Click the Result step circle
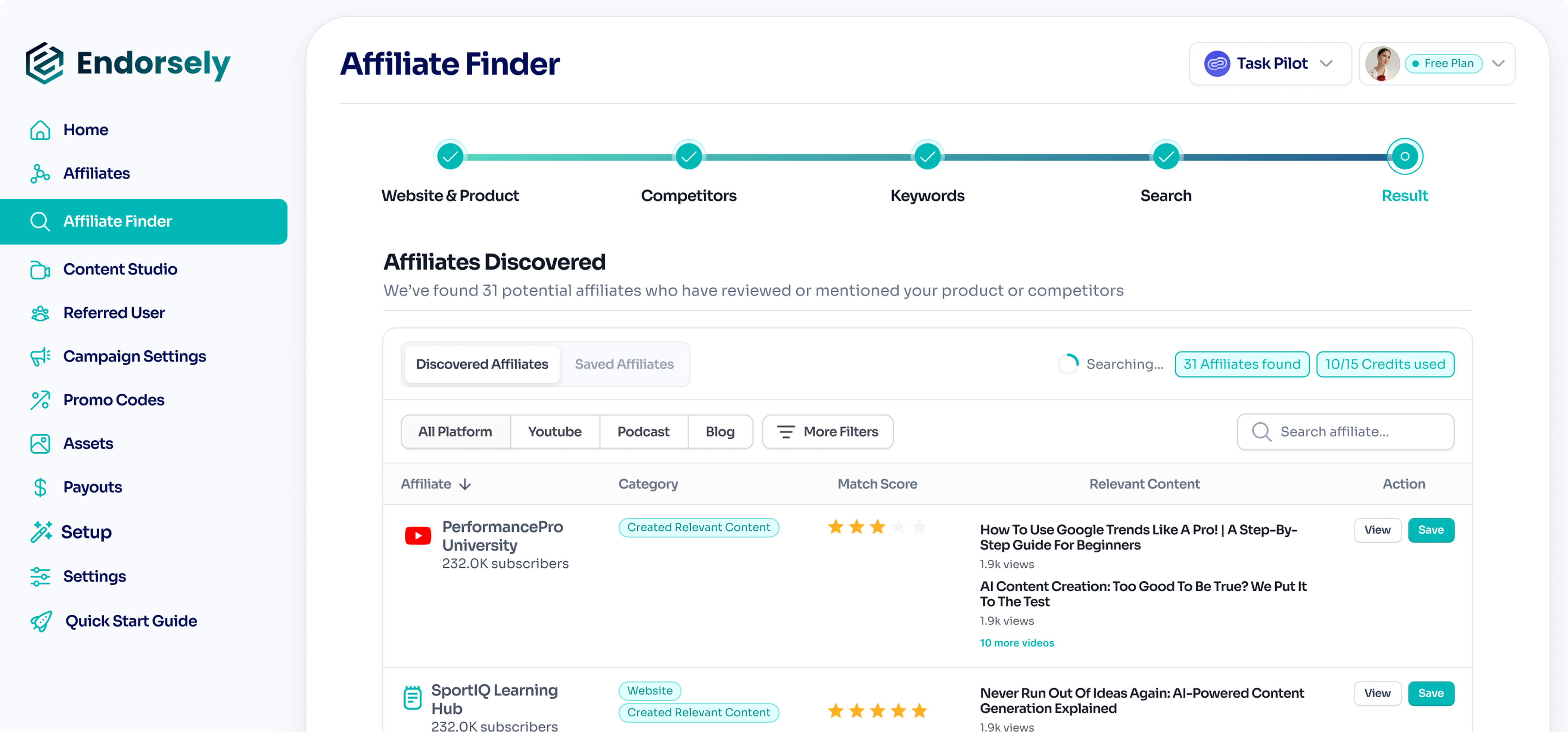 [x=1404, y=156]
